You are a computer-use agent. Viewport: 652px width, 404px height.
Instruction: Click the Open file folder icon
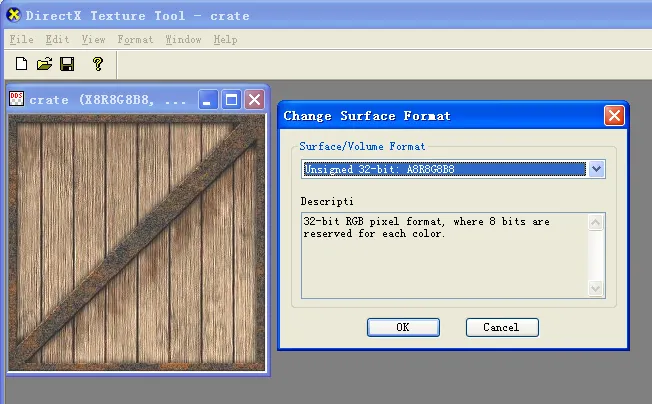tap(44, 64)
